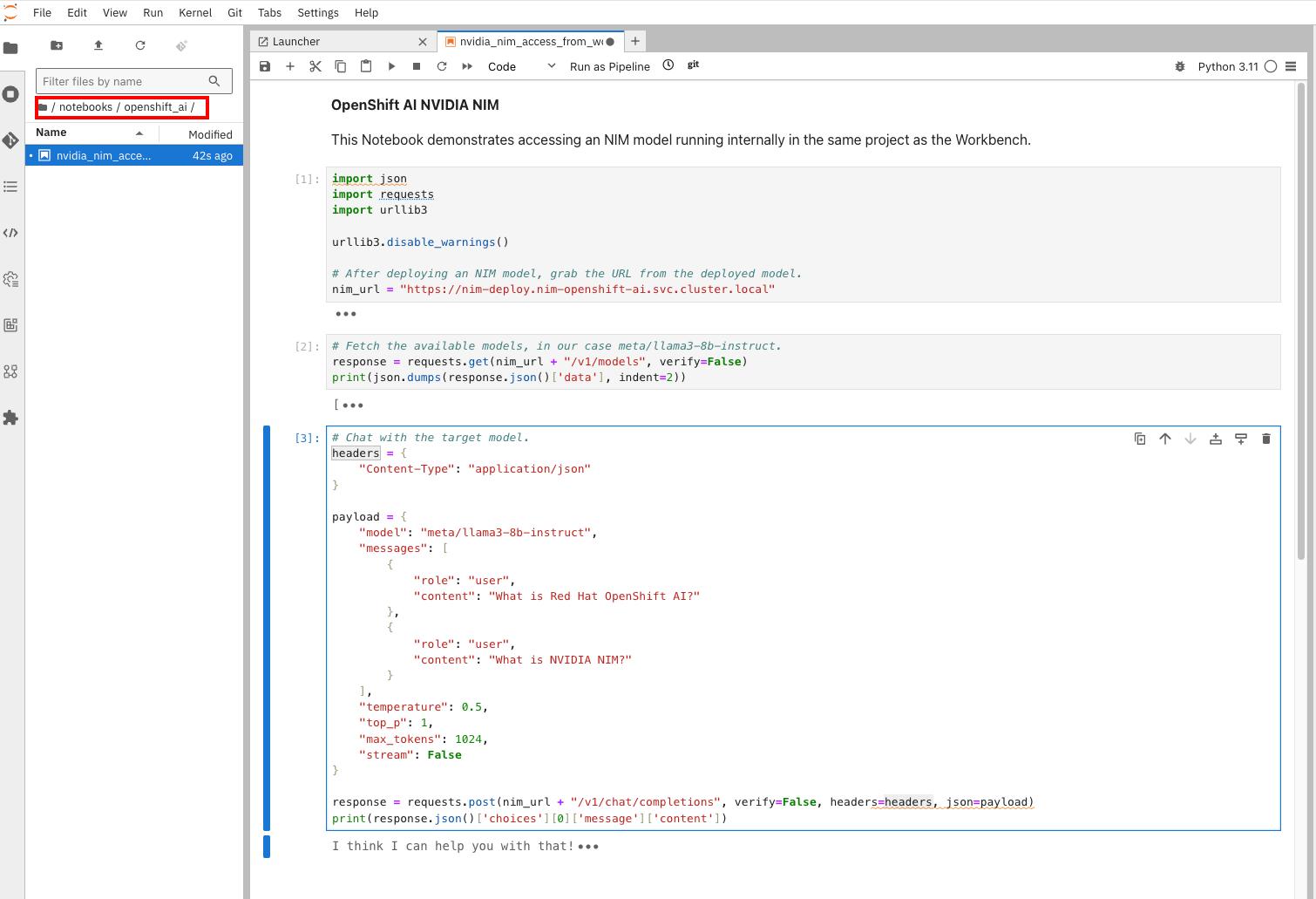Click the Python 3.11 kernel name

(1228, 66)
